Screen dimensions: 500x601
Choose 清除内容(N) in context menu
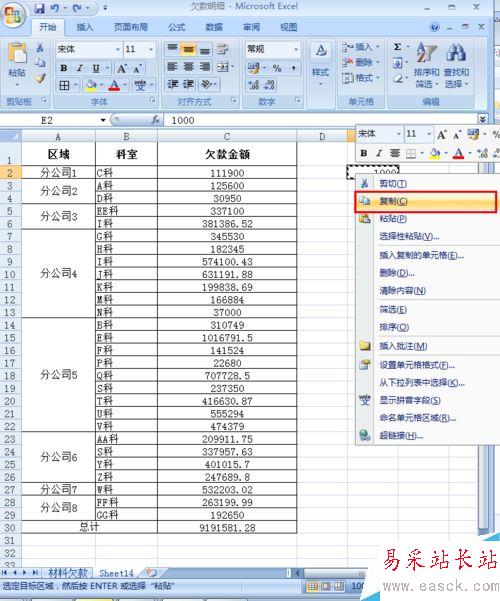(x=428, y=291)
